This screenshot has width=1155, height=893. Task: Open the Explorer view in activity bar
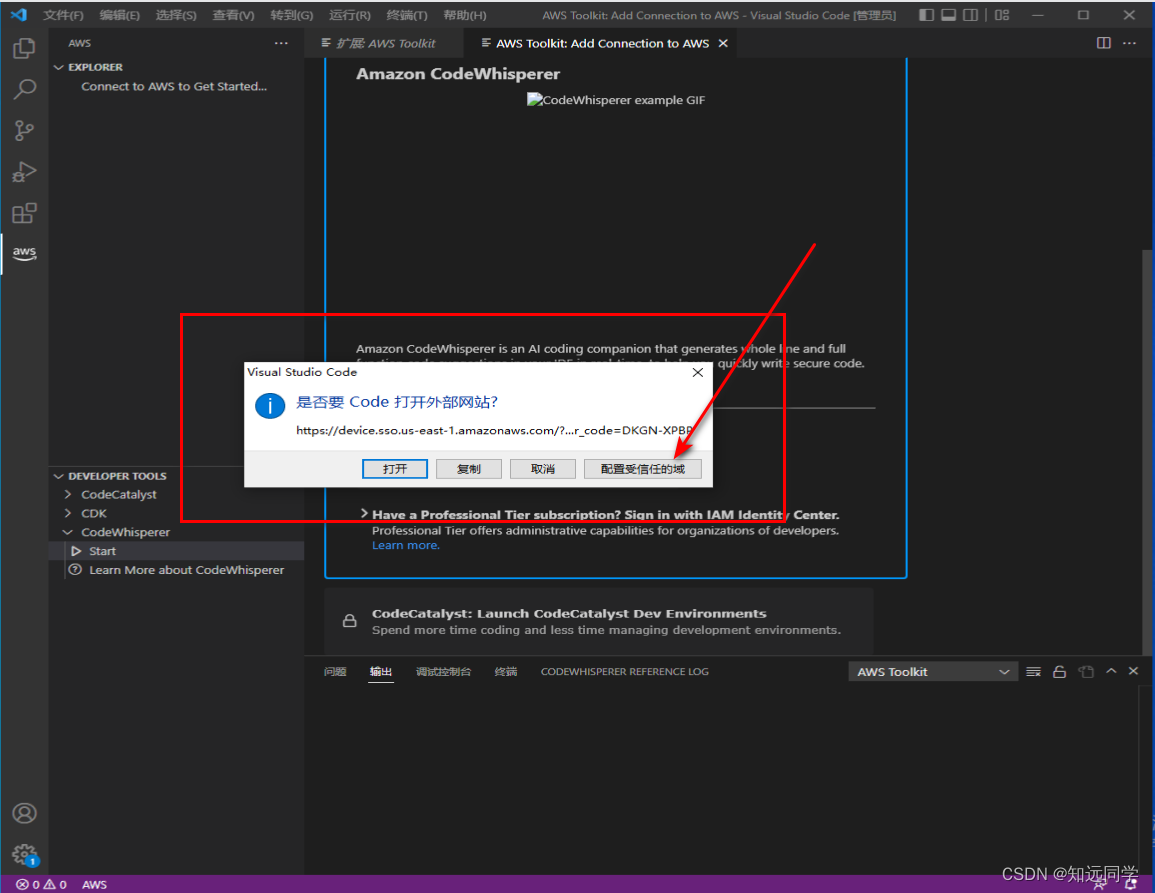pos(24,49)
